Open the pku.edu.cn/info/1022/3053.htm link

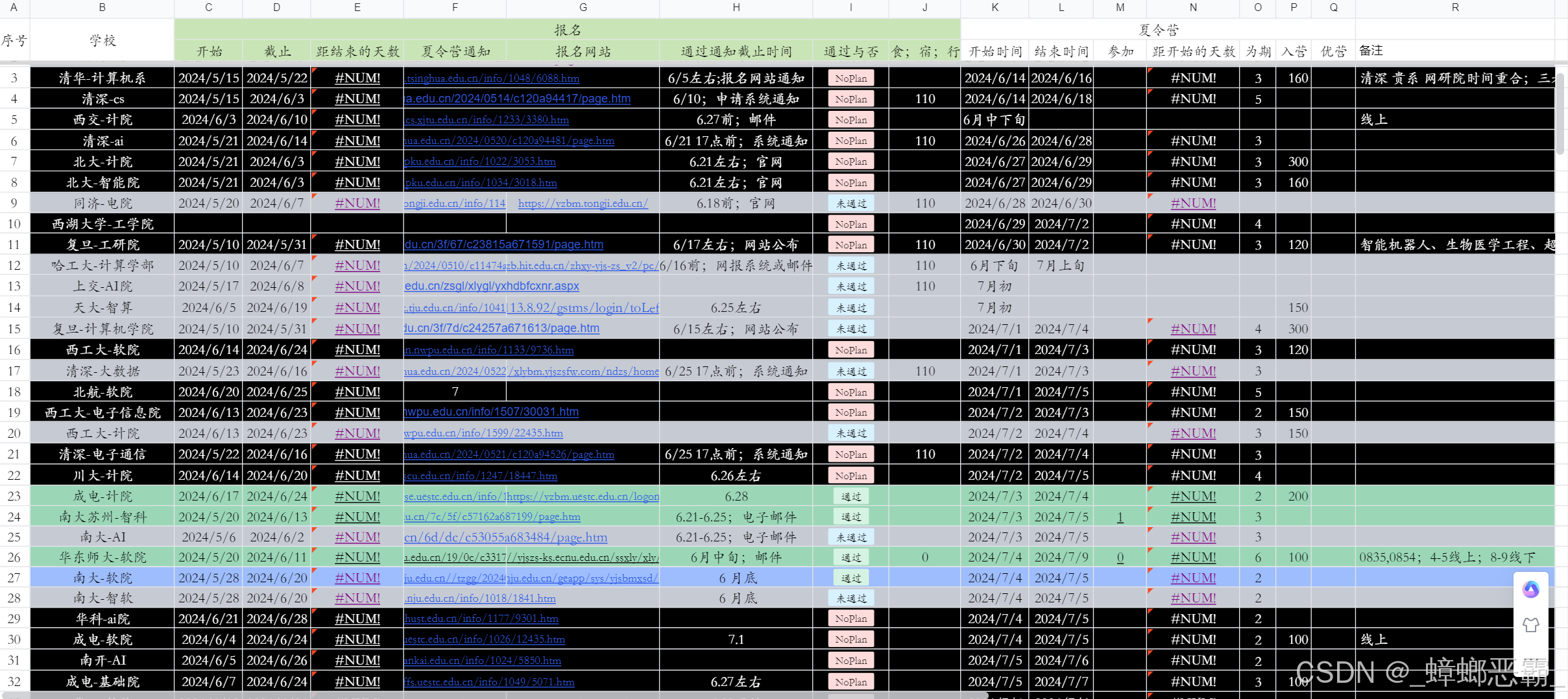point(480,161)
